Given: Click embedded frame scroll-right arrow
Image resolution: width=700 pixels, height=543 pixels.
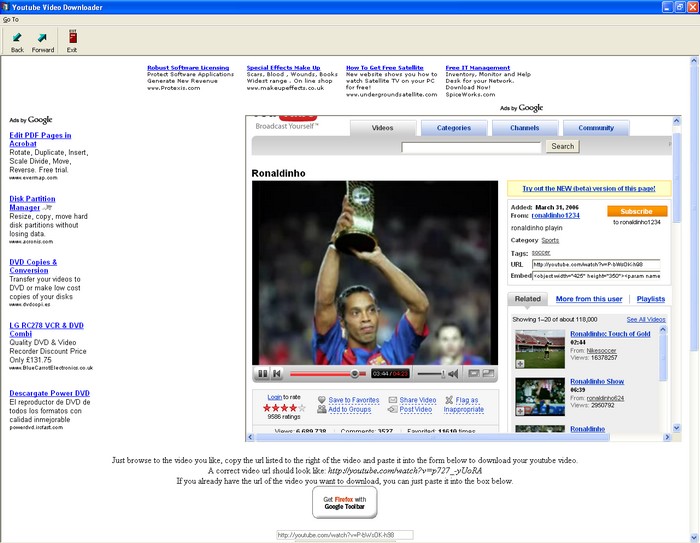Looking at the screenshot, I should point(667,437).
